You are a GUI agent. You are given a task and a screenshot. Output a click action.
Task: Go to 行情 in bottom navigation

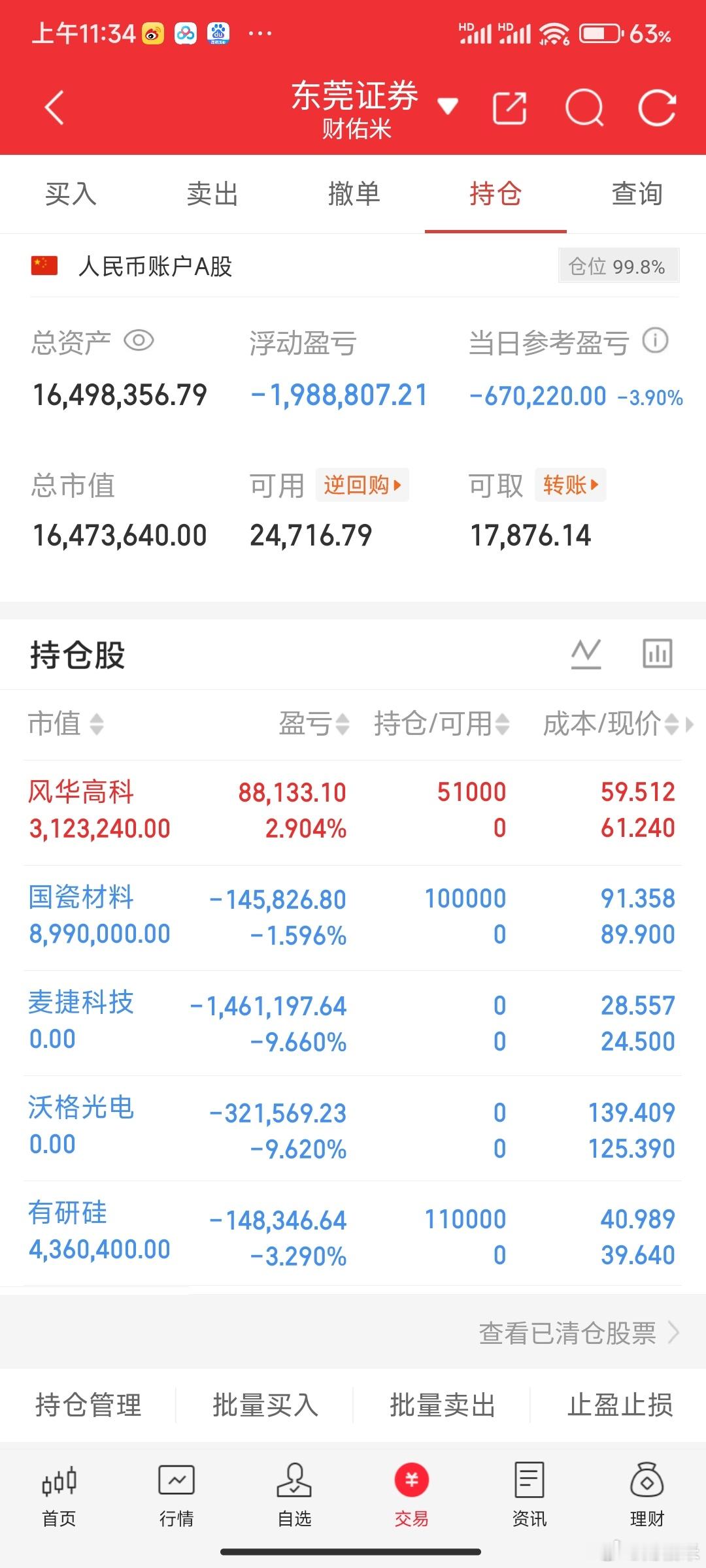pos(176,1495)
